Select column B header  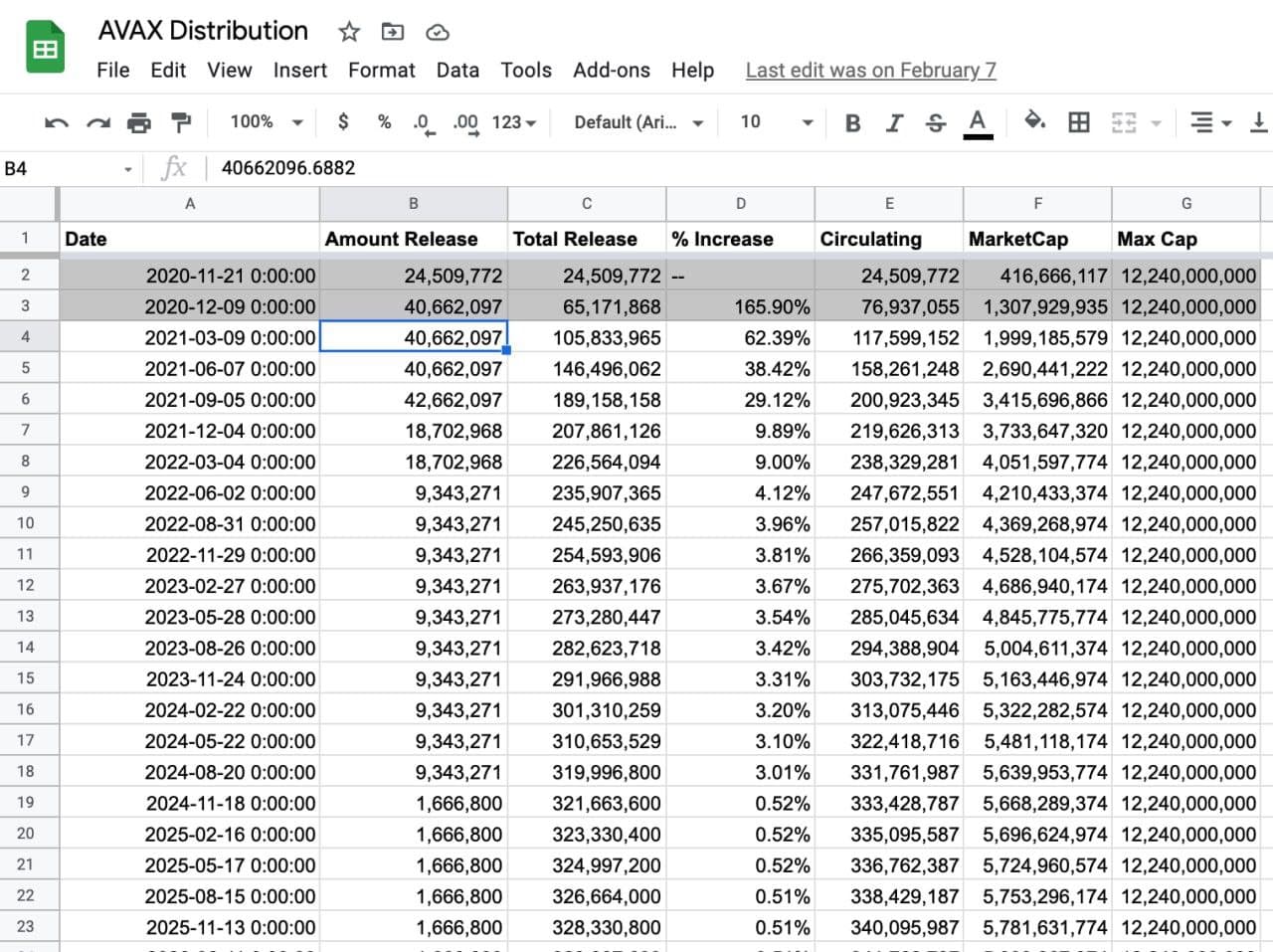point(414,204)
